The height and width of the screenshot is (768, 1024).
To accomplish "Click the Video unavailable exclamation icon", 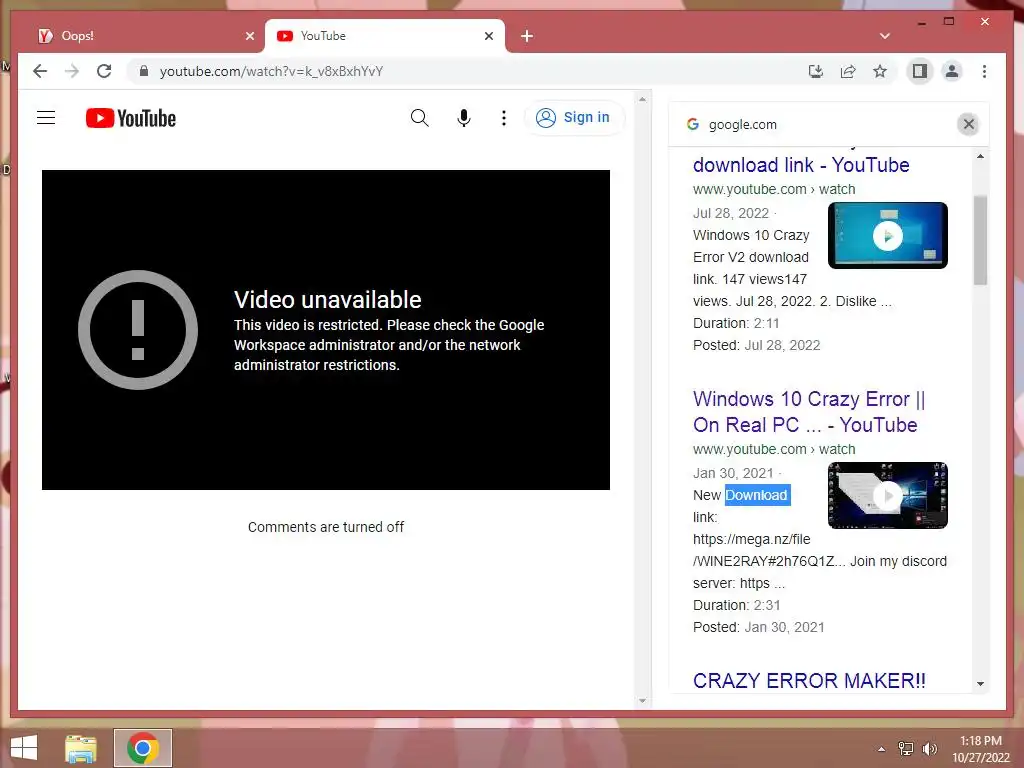I will (x=138, y=330).
